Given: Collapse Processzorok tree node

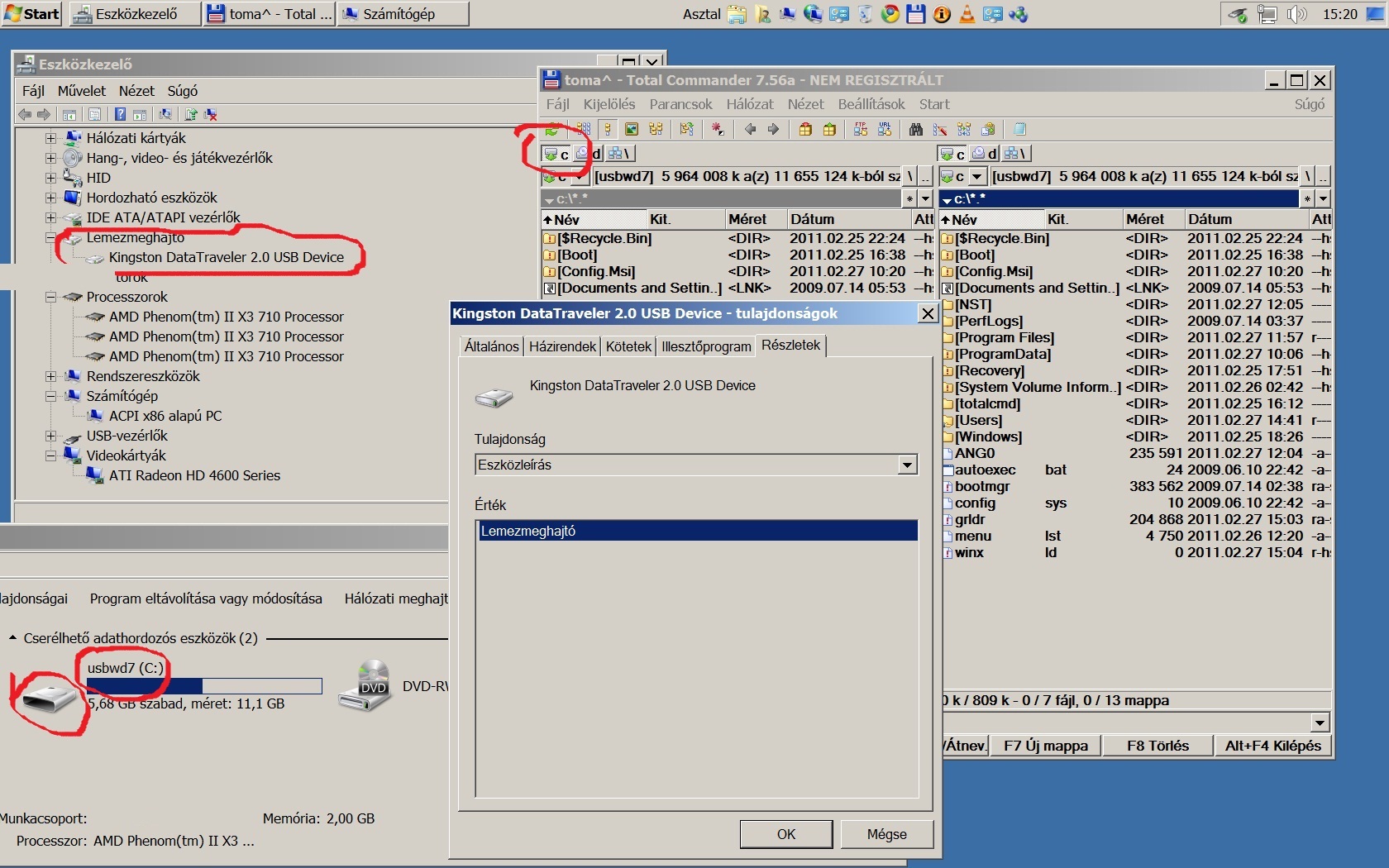Looking at the screenshot, I should pyautogui.click(x=50, y=297).
